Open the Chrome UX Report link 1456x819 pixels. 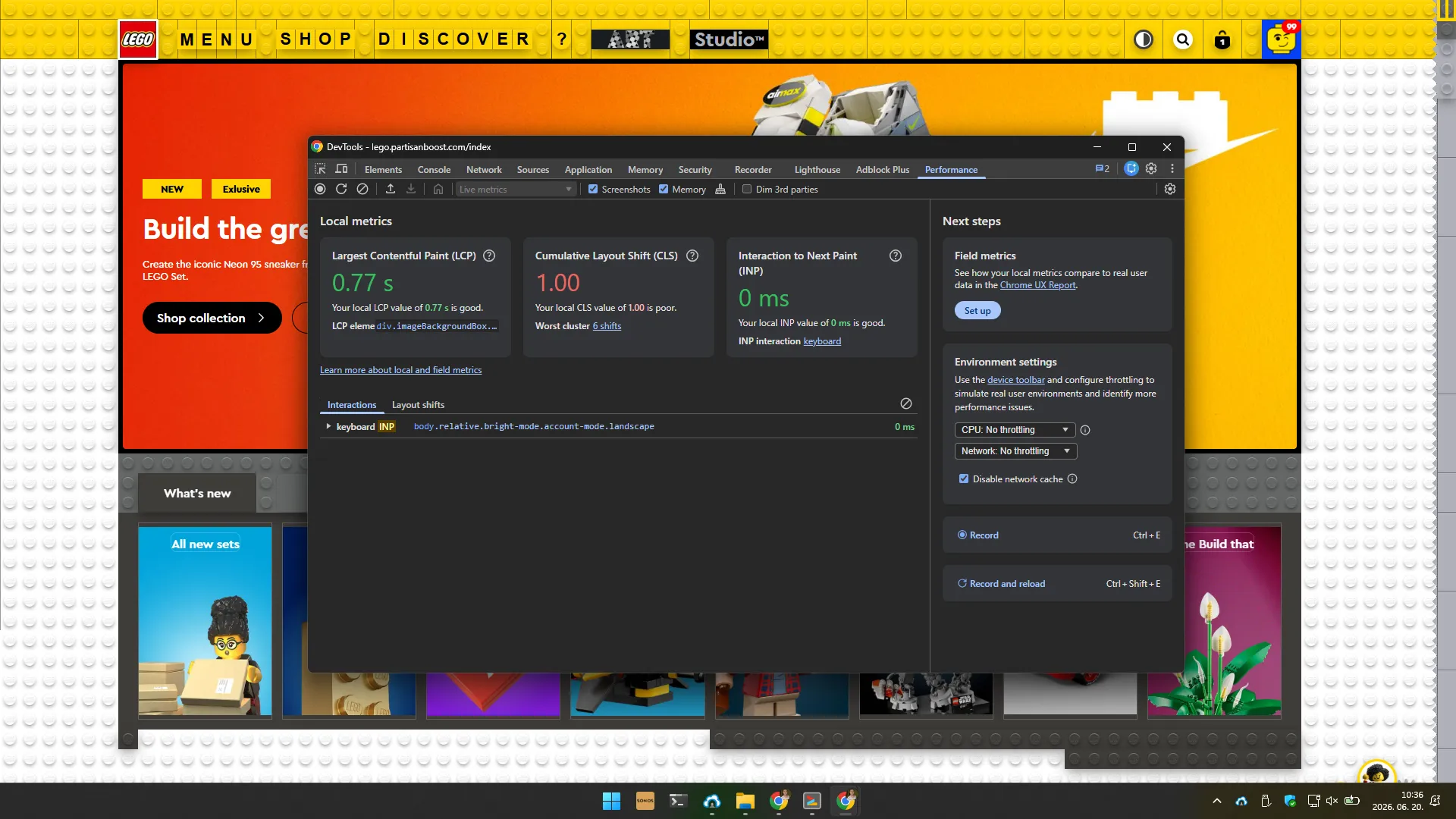(1037, 285)
